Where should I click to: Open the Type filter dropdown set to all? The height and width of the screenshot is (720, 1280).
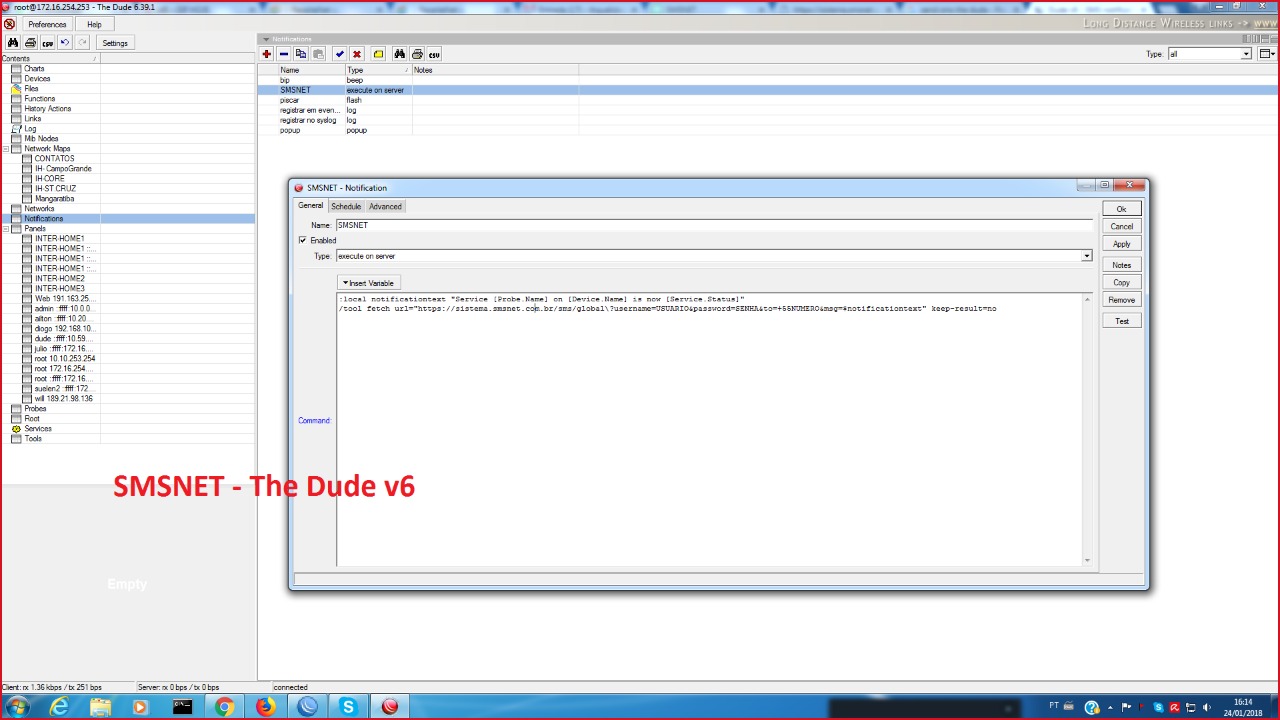click(1246, 54)
